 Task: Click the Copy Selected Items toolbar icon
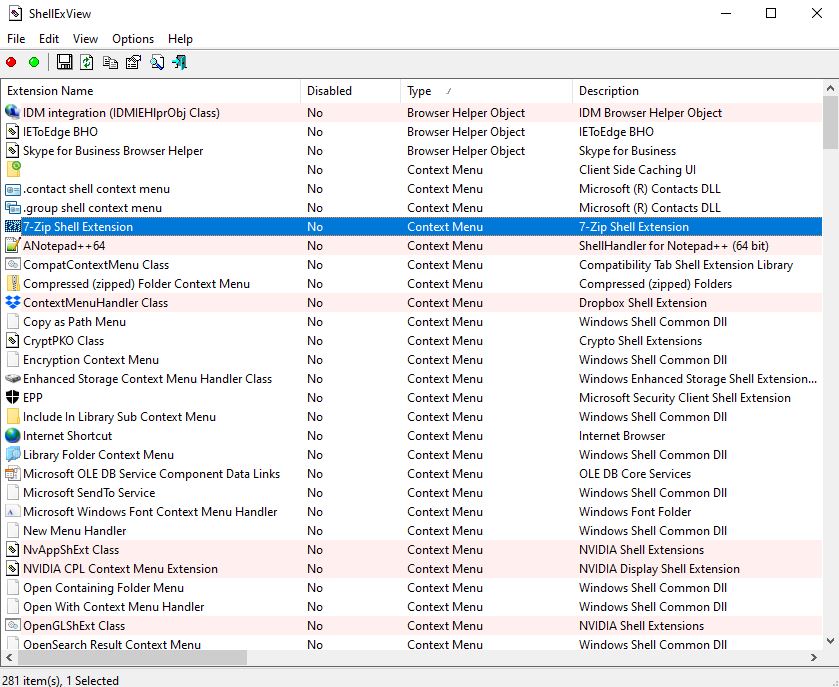(110, 62)
